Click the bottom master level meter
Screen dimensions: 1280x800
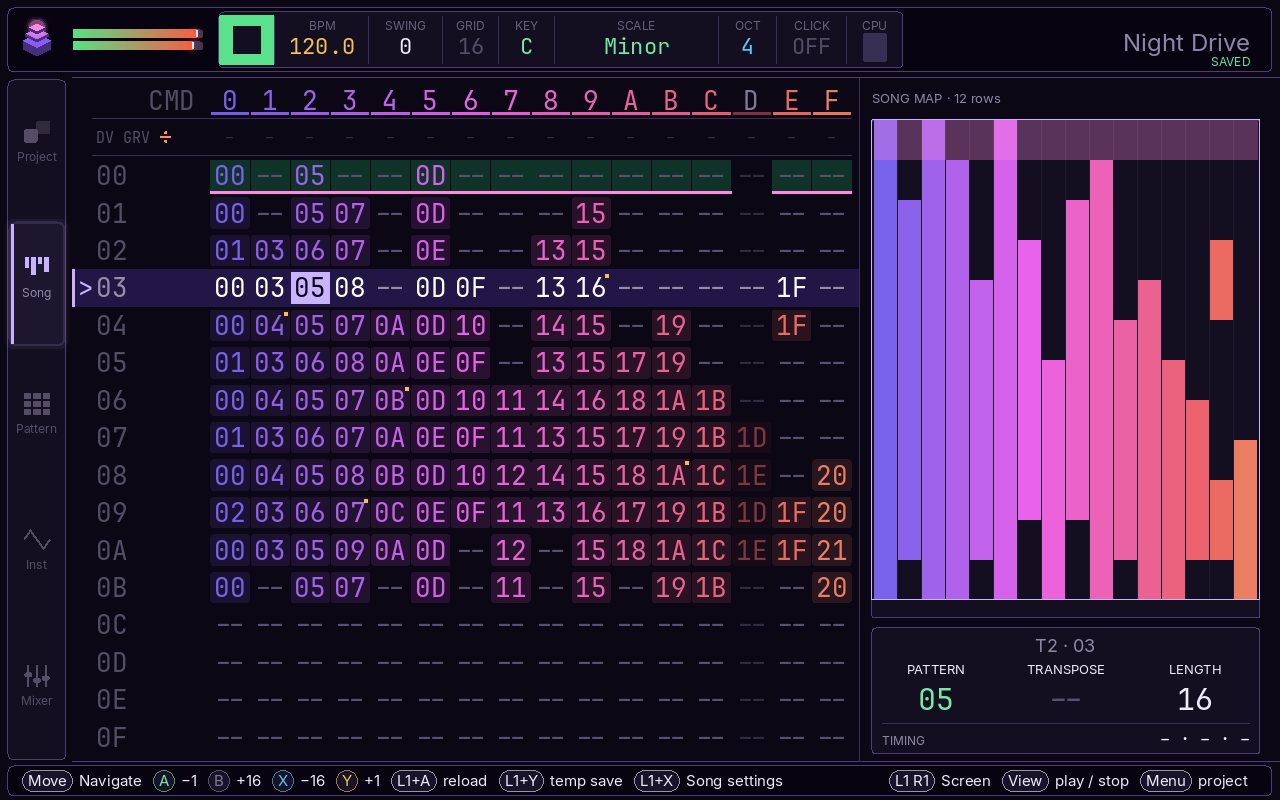138,45
